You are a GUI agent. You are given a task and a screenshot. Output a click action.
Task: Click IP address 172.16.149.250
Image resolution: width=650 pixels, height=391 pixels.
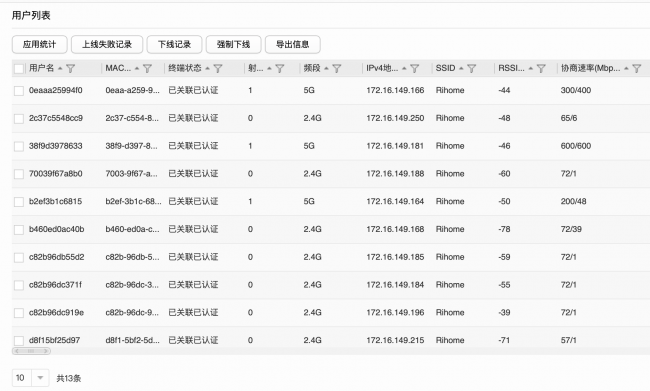[x=395, y=118]
